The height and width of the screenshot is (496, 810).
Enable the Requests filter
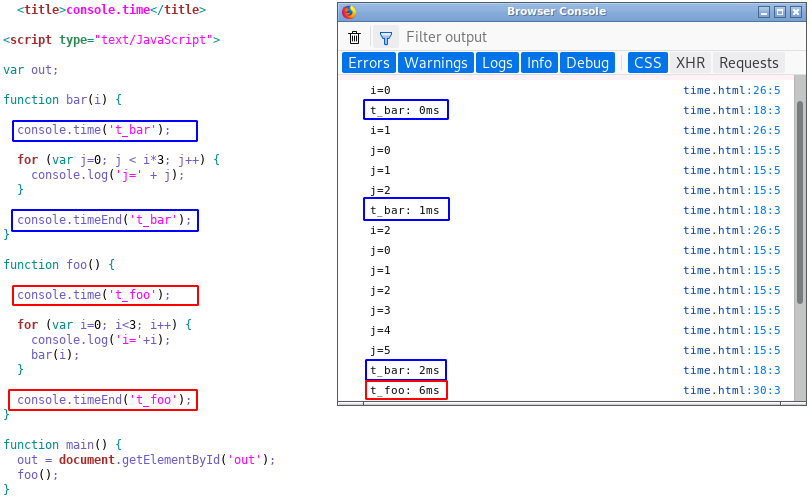(748, 63)
